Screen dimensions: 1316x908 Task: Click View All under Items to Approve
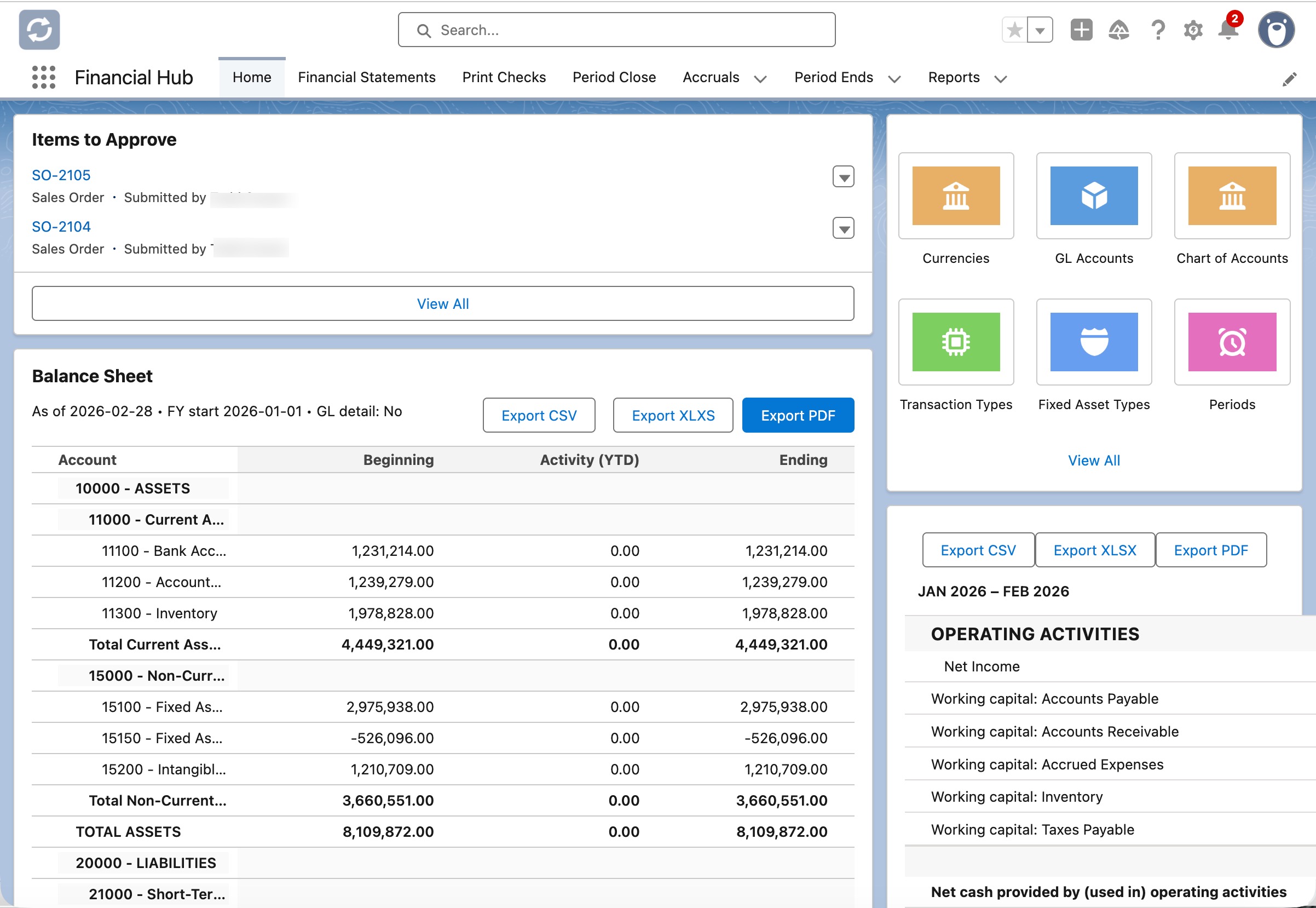(x=443, y=303)
